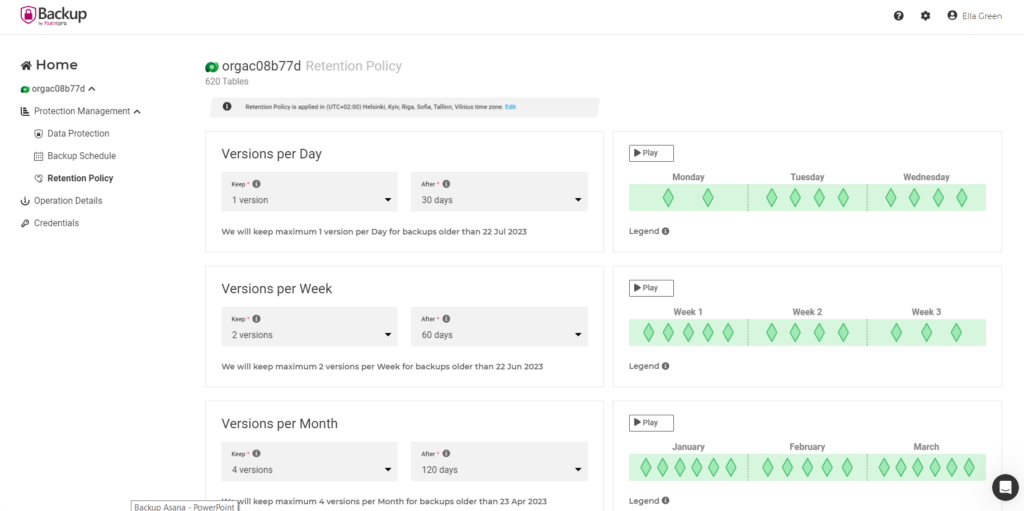
Task: Open the chat widget bubble icon
Action: (x=1005, y=487)
